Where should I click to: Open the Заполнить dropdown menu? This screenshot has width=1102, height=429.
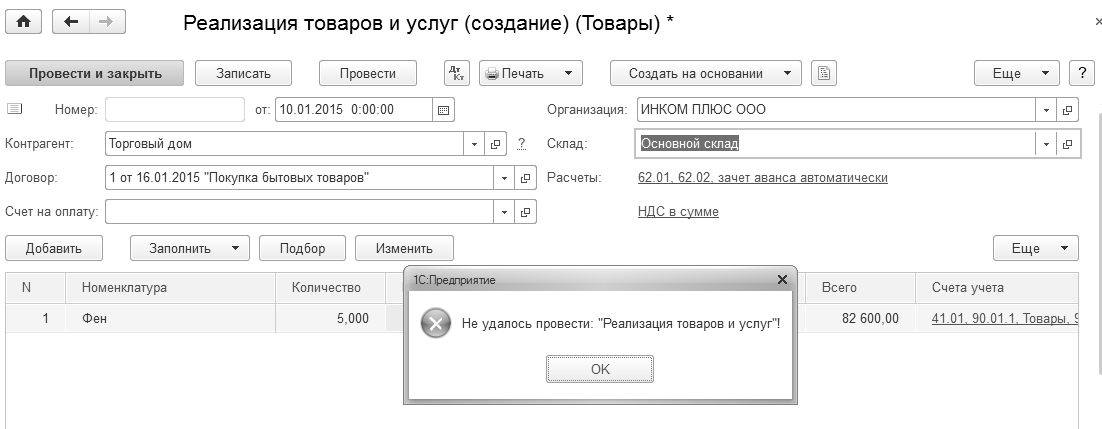(189, 248)
